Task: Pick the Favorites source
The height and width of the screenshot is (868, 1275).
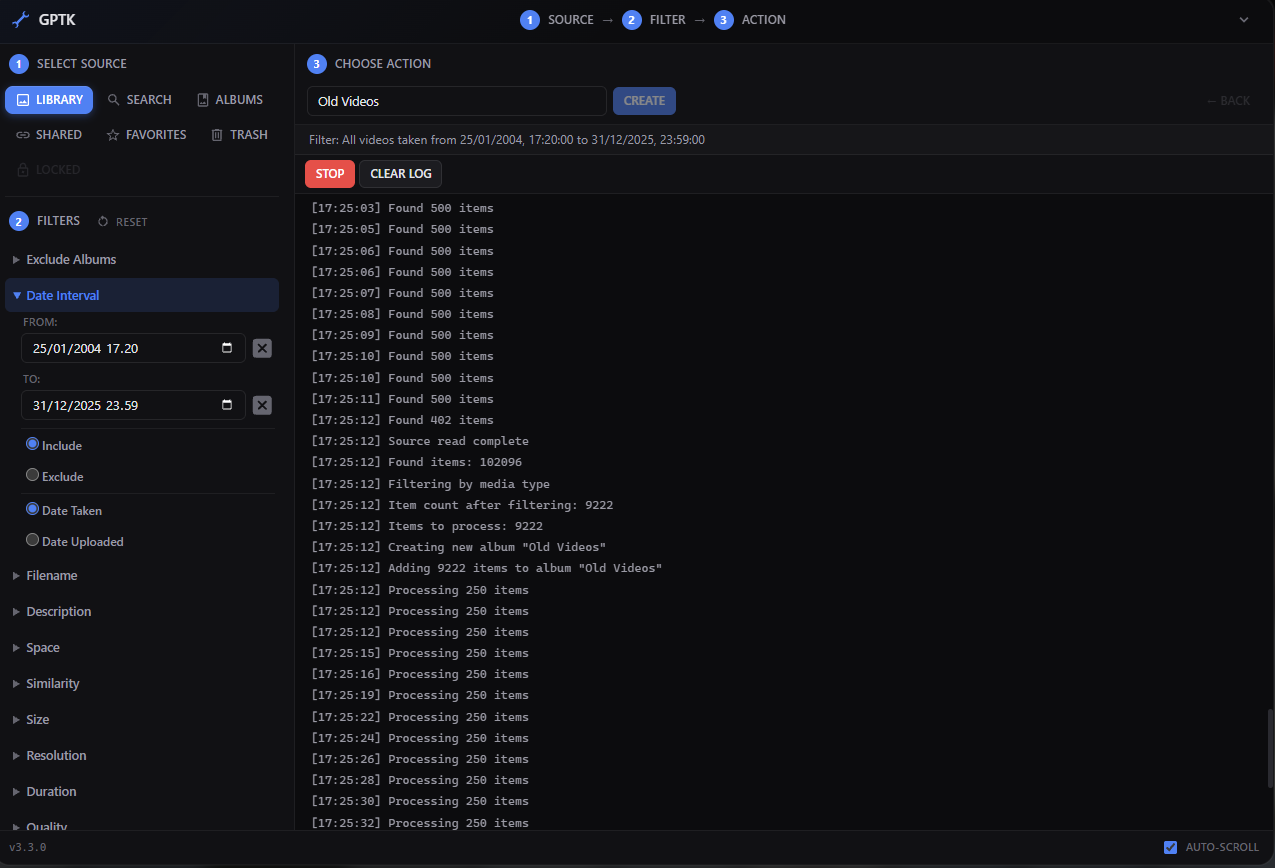Action: (x=146, y=135)
